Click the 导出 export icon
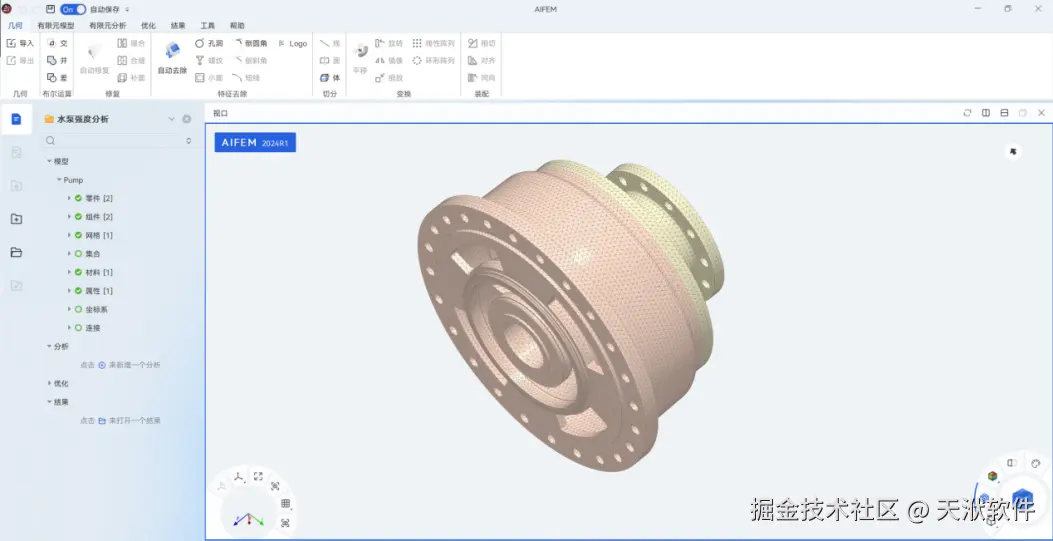The width and height of the screenshot is (1053, 541). (11, 60)
